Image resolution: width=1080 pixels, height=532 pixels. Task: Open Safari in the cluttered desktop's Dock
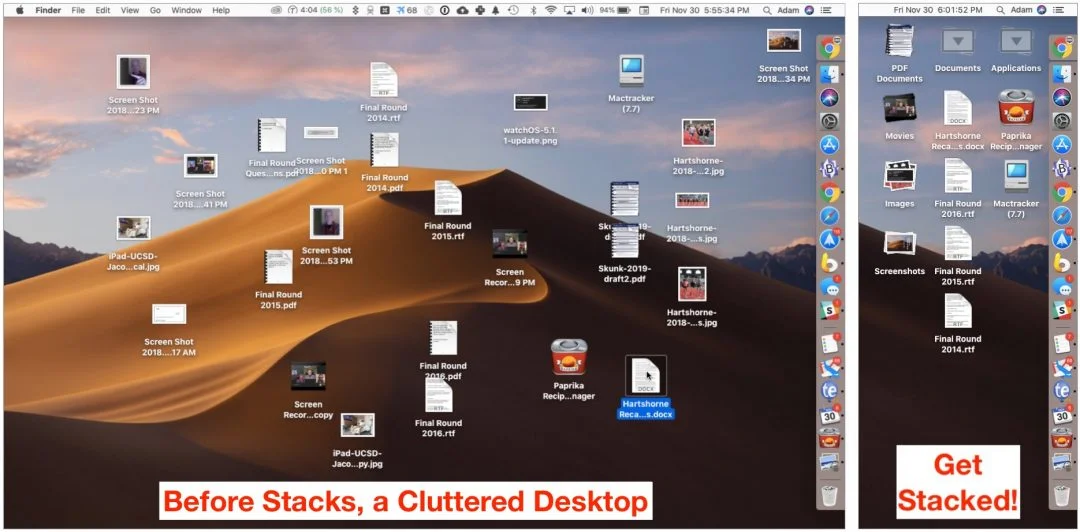830,216
